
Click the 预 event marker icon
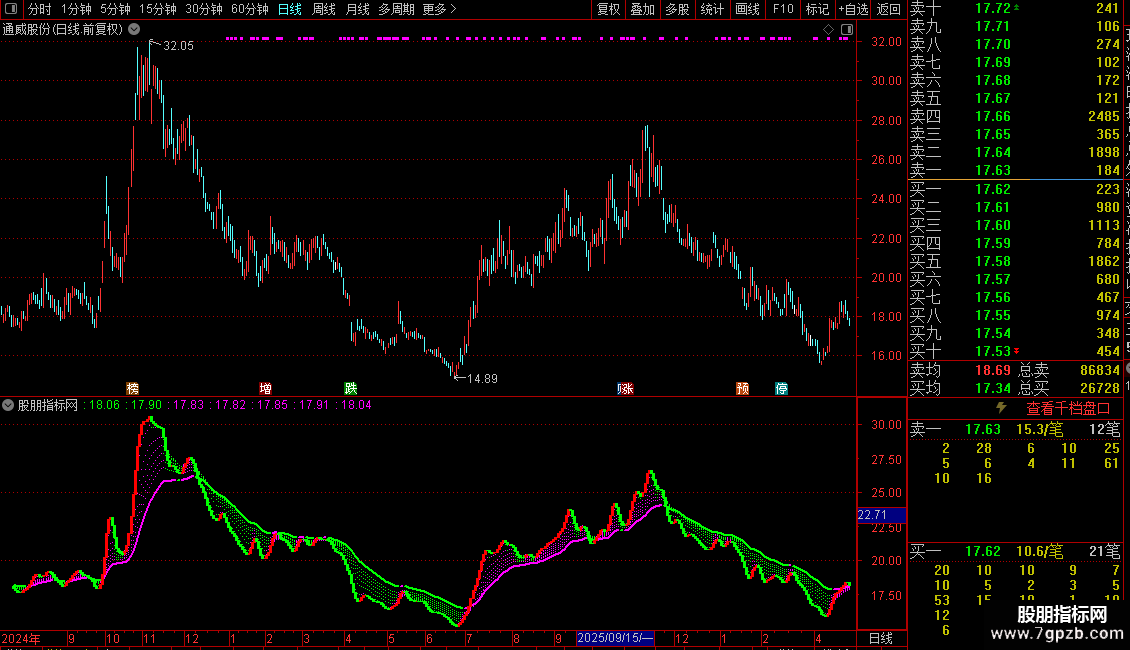point(742,388)
